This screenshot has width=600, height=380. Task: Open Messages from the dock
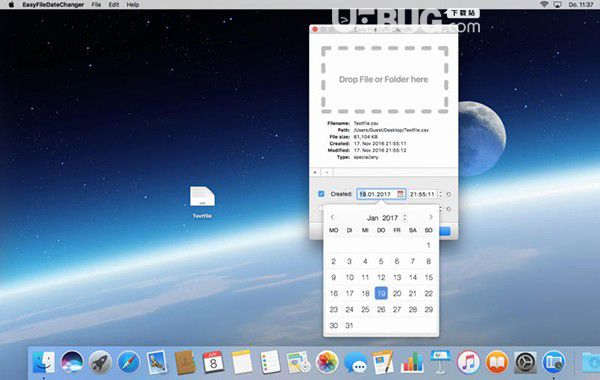pyautogui.click(x=355, y=362)
